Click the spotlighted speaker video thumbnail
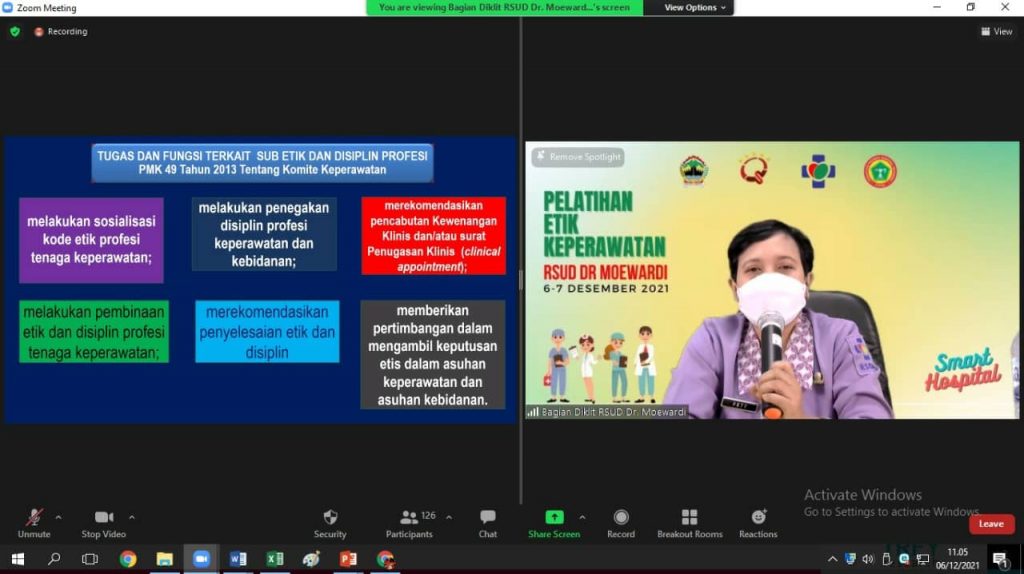1024x574 pixels. pyautogui.click(x=772, y=280)
